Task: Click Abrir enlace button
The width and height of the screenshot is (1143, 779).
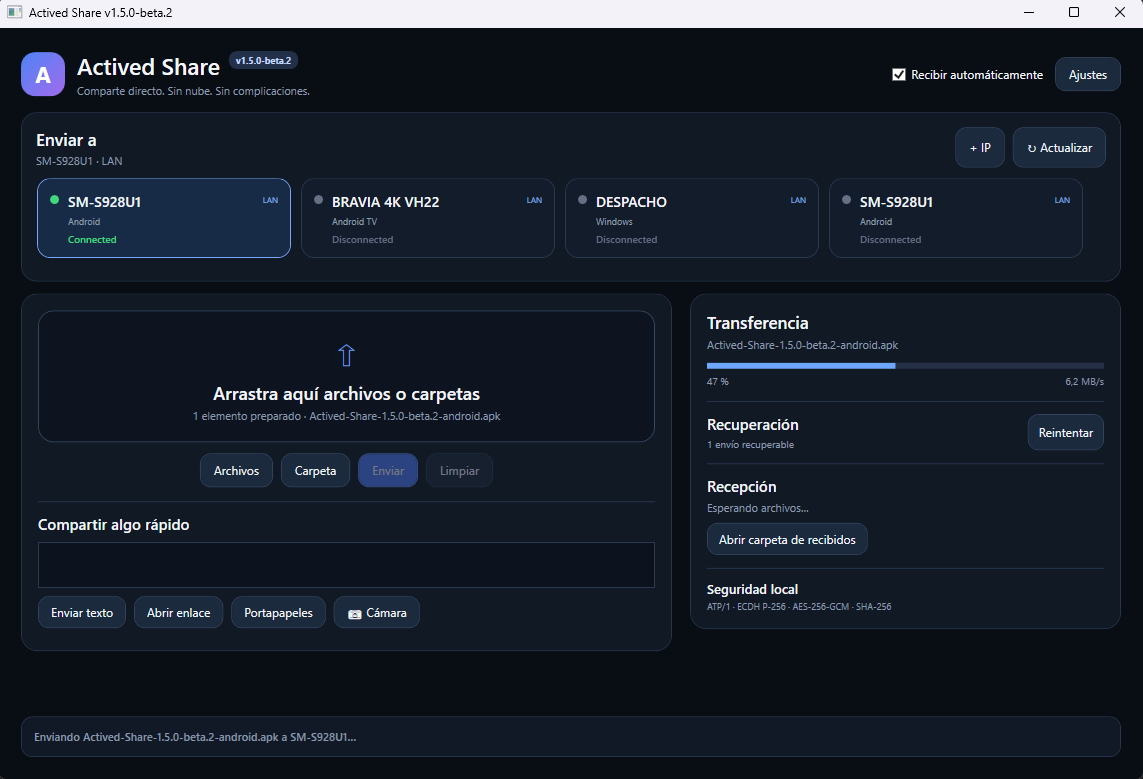Action: (x=179, y=613)
